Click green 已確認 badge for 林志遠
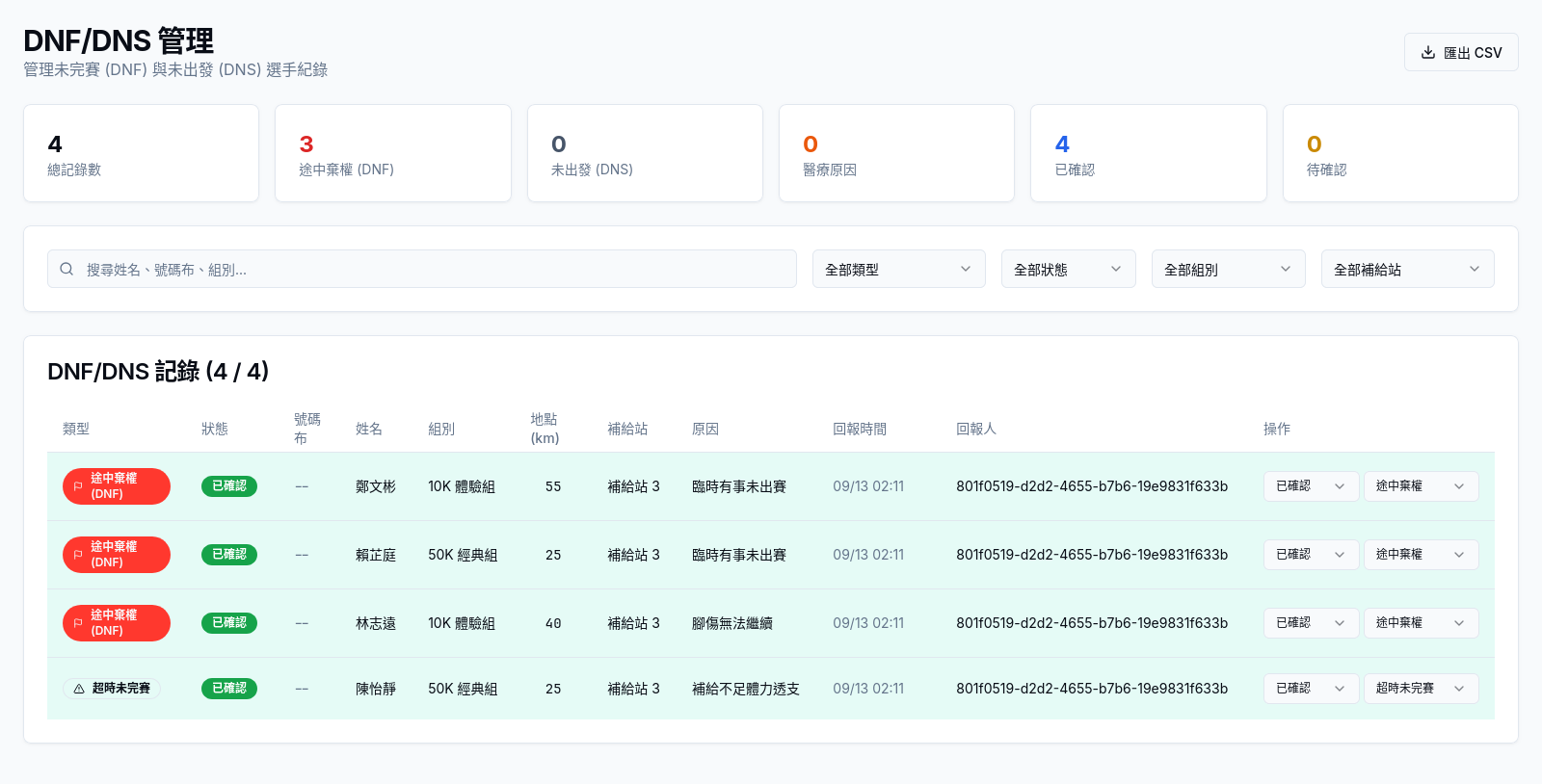The height and width of the screenshot is (784, 1542). pyautogui.click(x=229, y=623)
